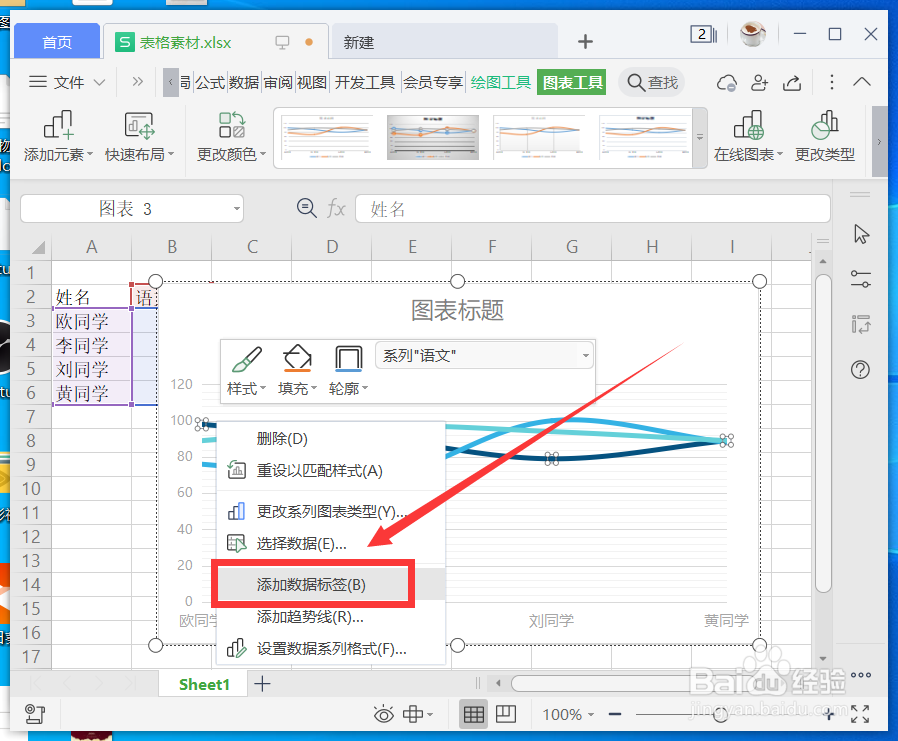
Task: Toggle eye-protection reading mode in status bar
Action: [384, 714]
